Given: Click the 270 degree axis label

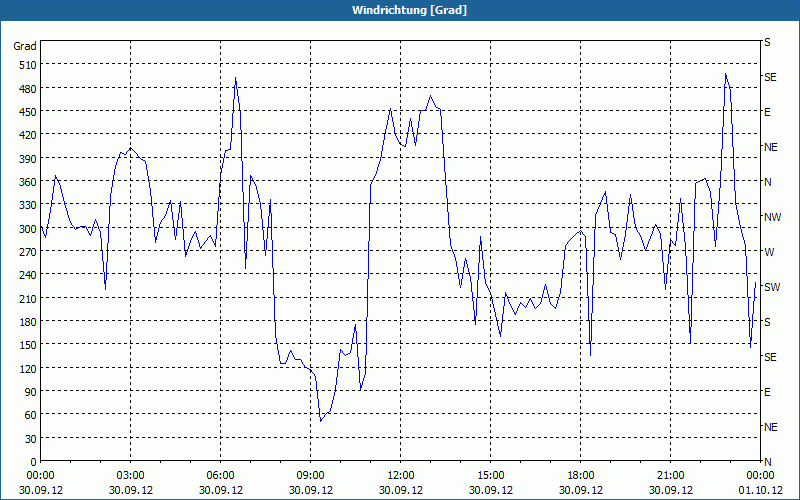Looking at the screenshot, I should tap(28, 252).
